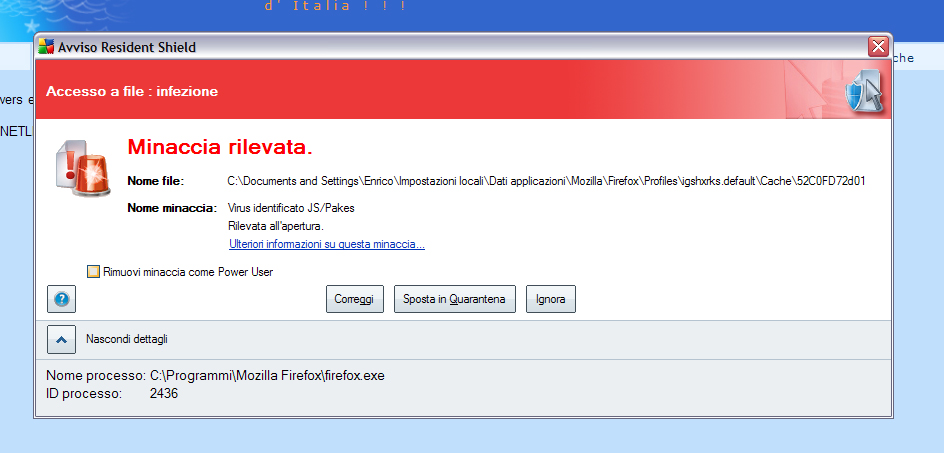Open Ulteriori informazioni su questa minaccia link

326,244
